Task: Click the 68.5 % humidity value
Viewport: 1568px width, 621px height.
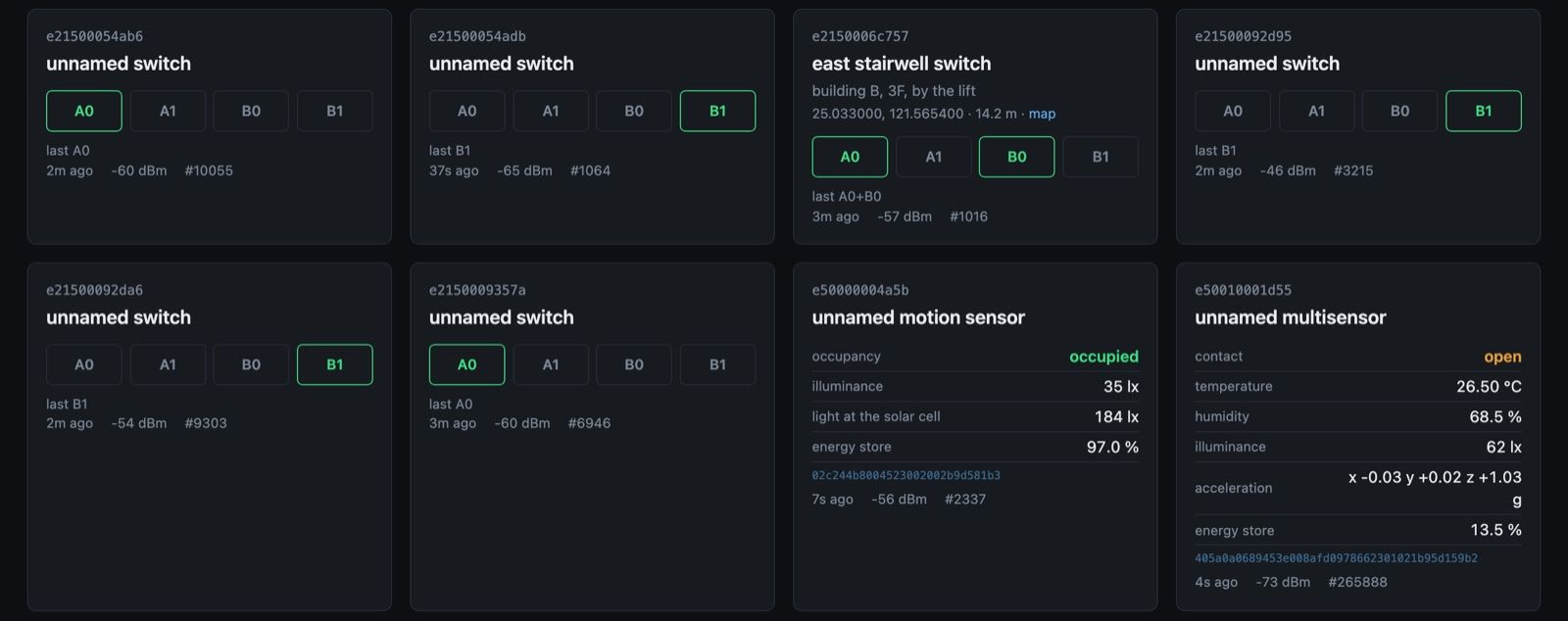Action: (1495, 417)
